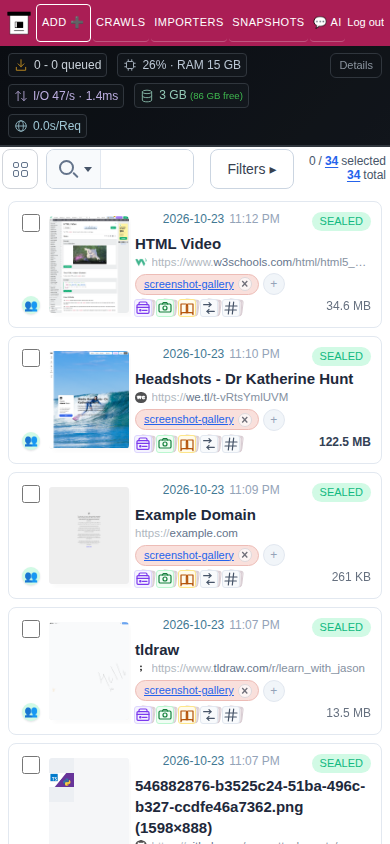Remove screenshot-gallery tag from Example Domain
The image size is (390, 844).
(245, 555)
